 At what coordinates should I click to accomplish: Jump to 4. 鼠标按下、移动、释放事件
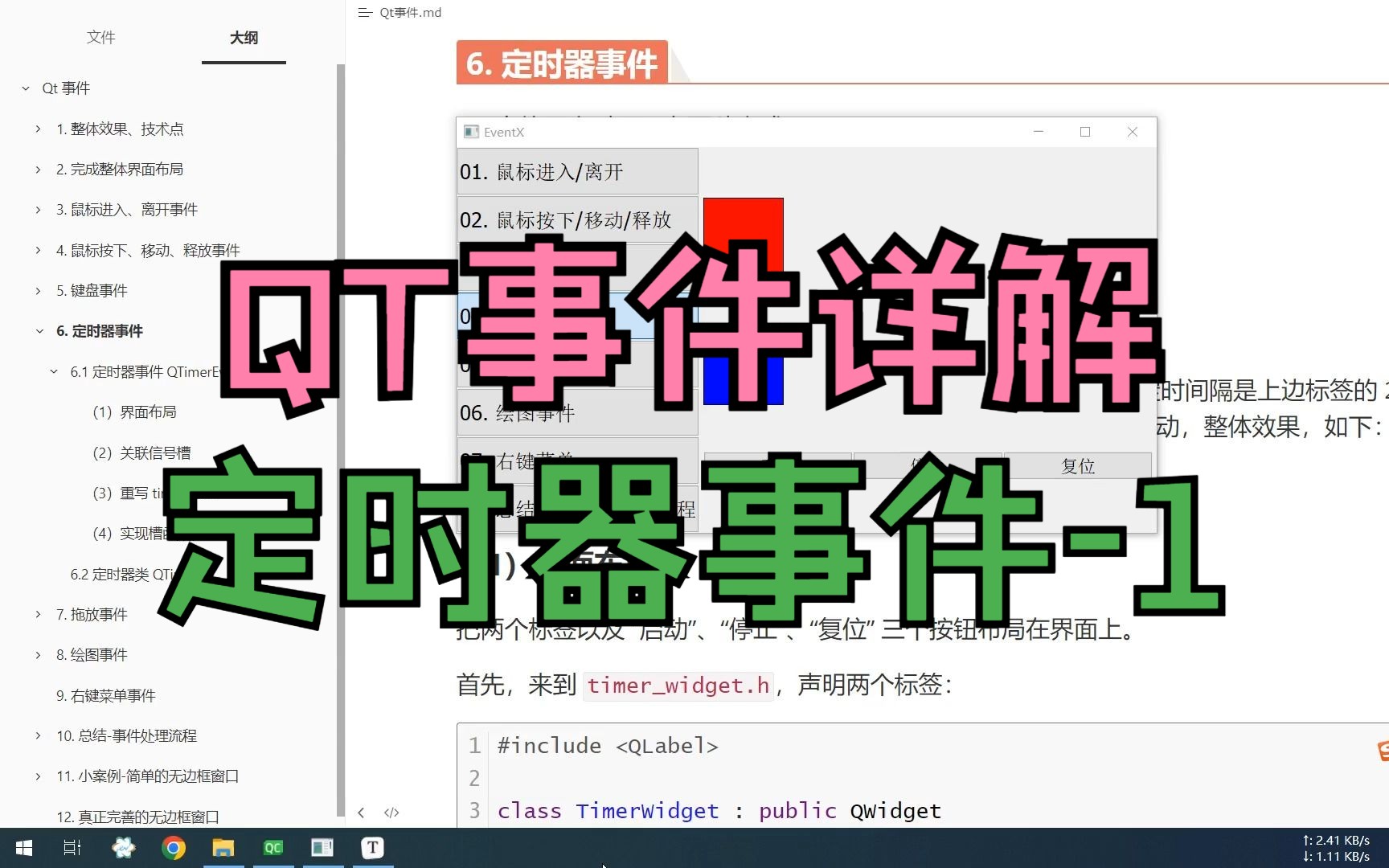click(148, 251)
